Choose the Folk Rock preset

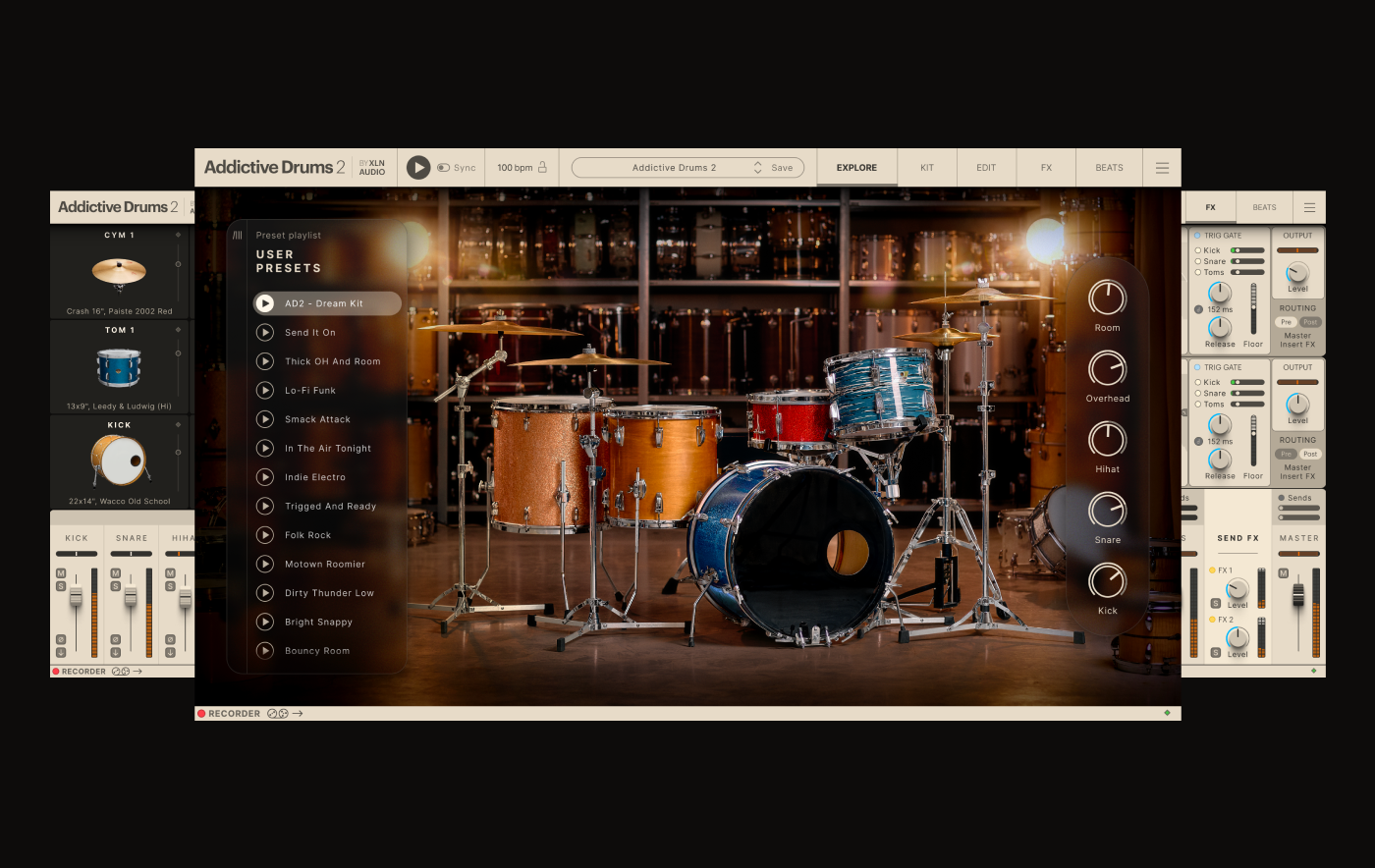[x=308, y=535]
